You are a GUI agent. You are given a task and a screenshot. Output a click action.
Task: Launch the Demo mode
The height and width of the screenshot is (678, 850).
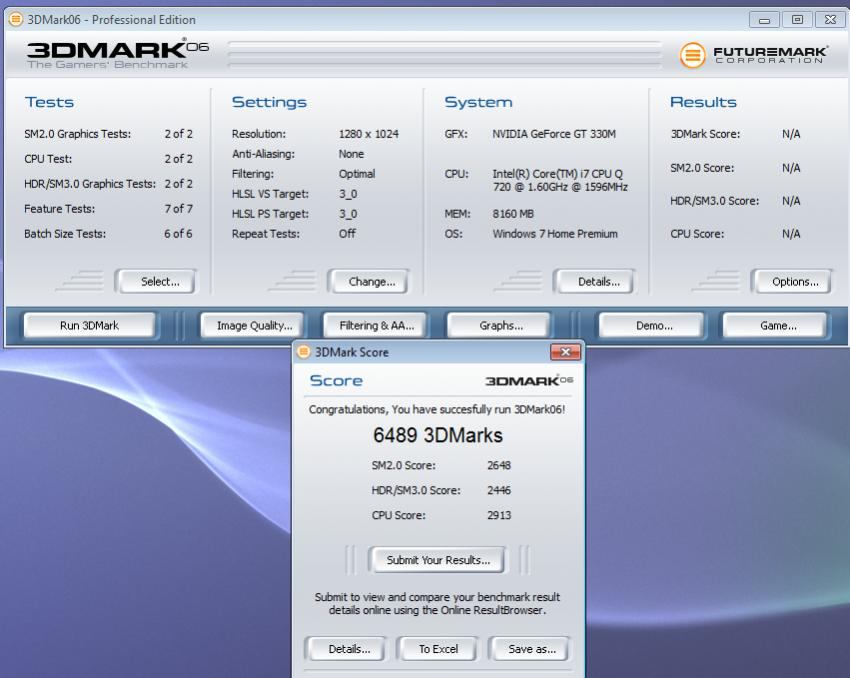[652, 325]
